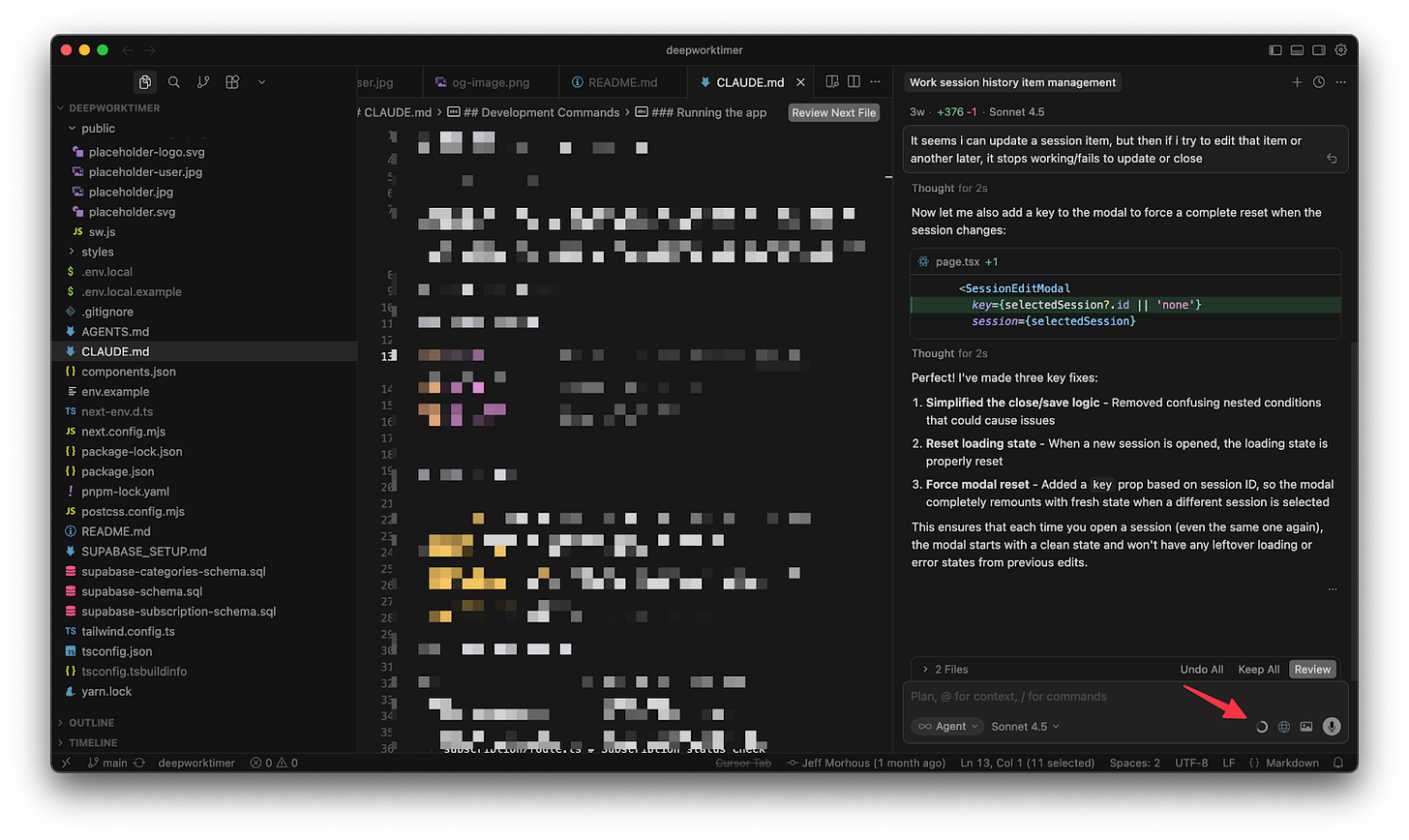This screenshot has width=1409, height=840.
Task: Open the Extensions view icon
Action: (x=232, y=82)
